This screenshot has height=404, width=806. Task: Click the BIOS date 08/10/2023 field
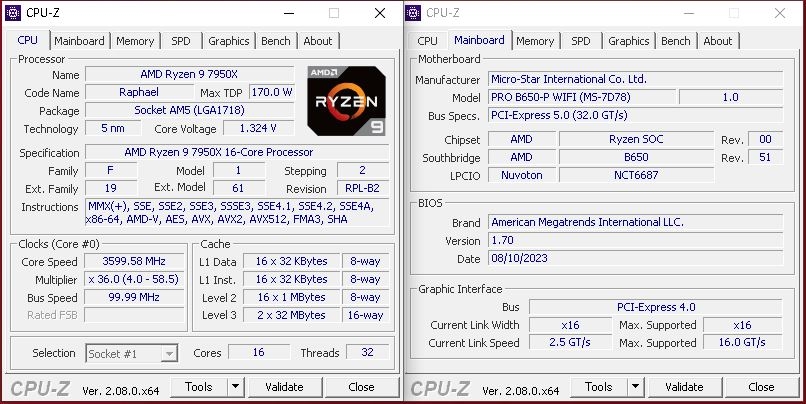(x=635, y=258)
